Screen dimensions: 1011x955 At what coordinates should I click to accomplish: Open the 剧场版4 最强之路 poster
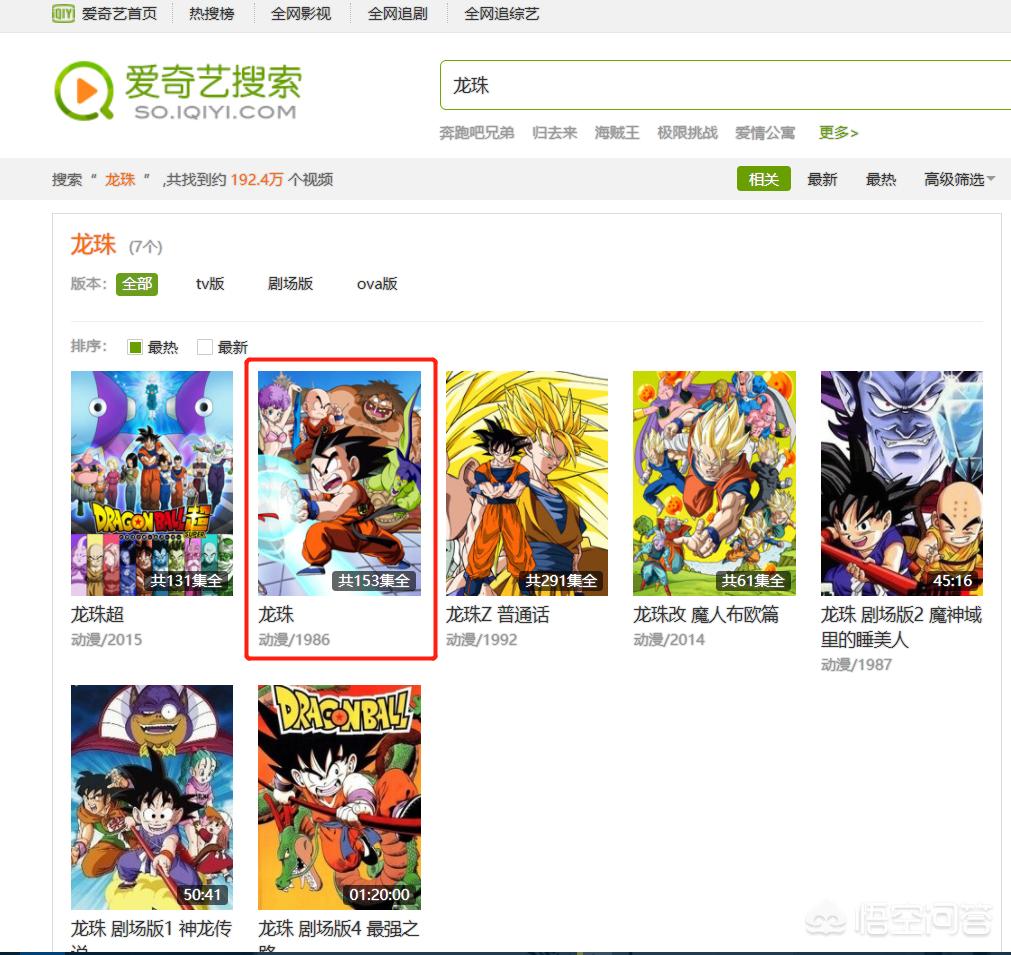click(339, 797)
